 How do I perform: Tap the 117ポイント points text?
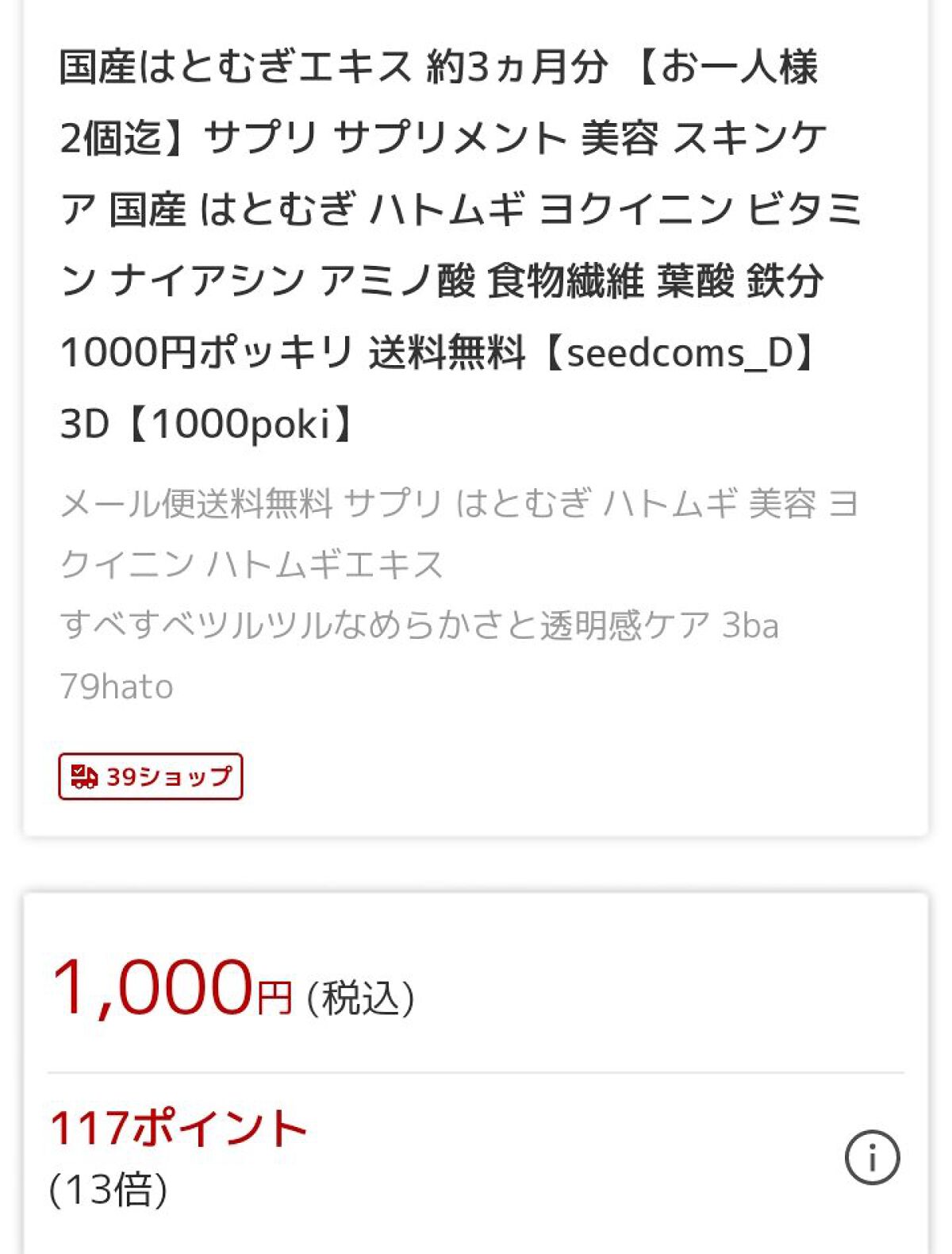[x=178, y=1128]
